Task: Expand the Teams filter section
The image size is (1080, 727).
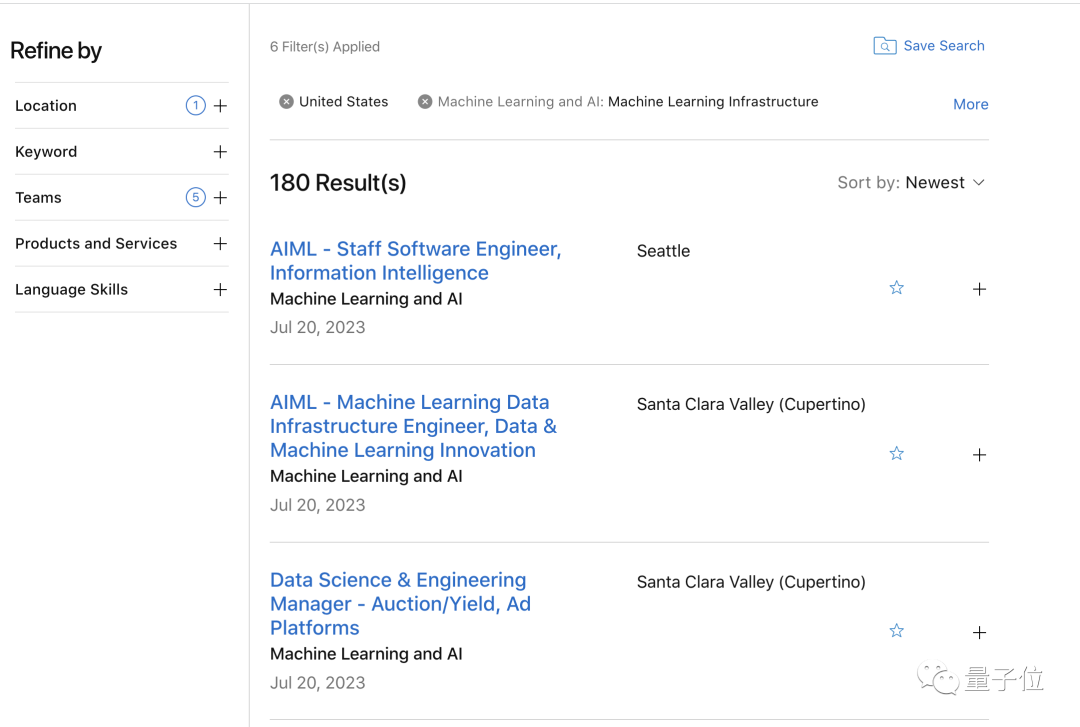Action: coord(220,198)
